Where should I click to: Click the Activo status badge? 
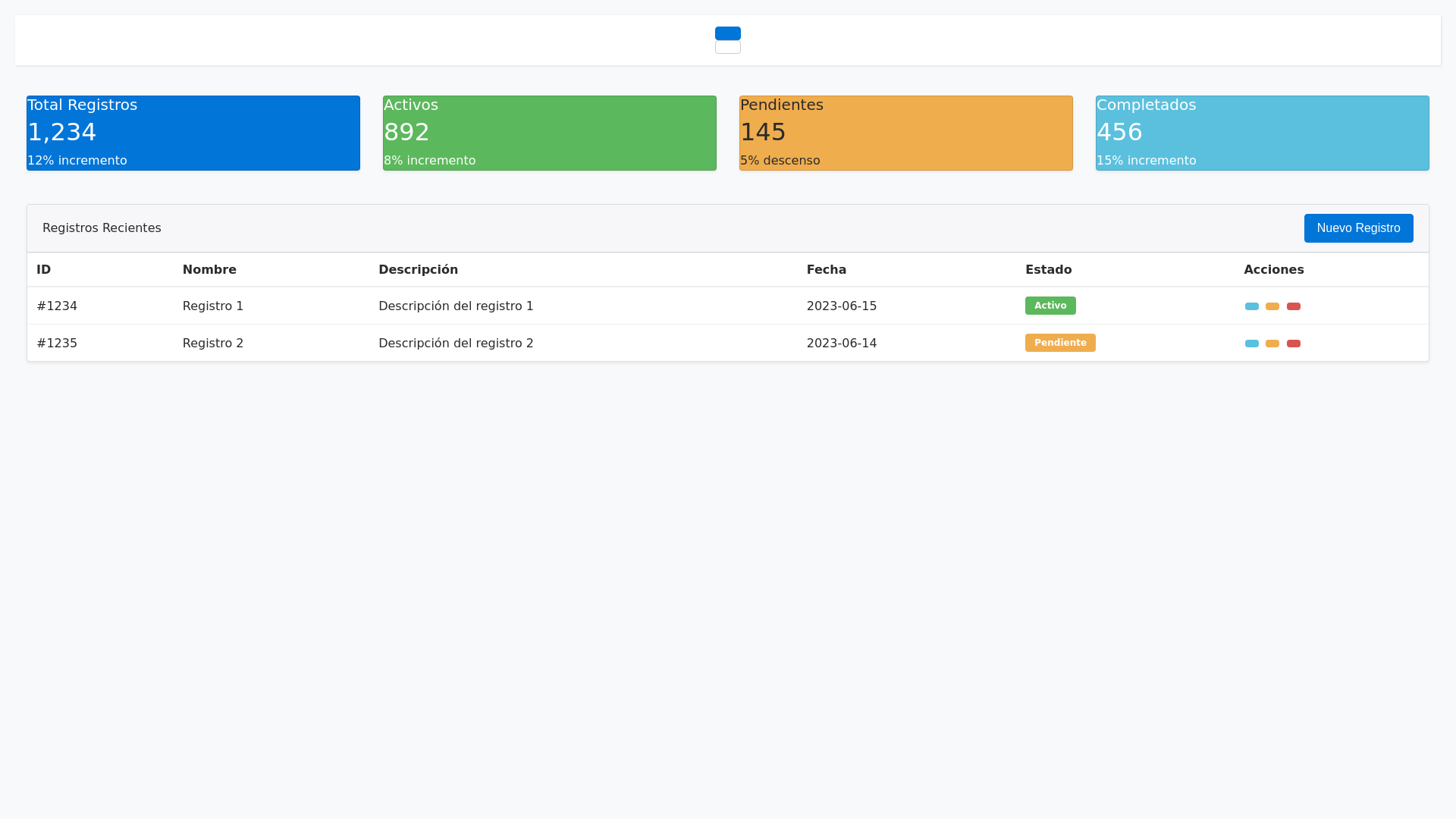[1050, 306]
